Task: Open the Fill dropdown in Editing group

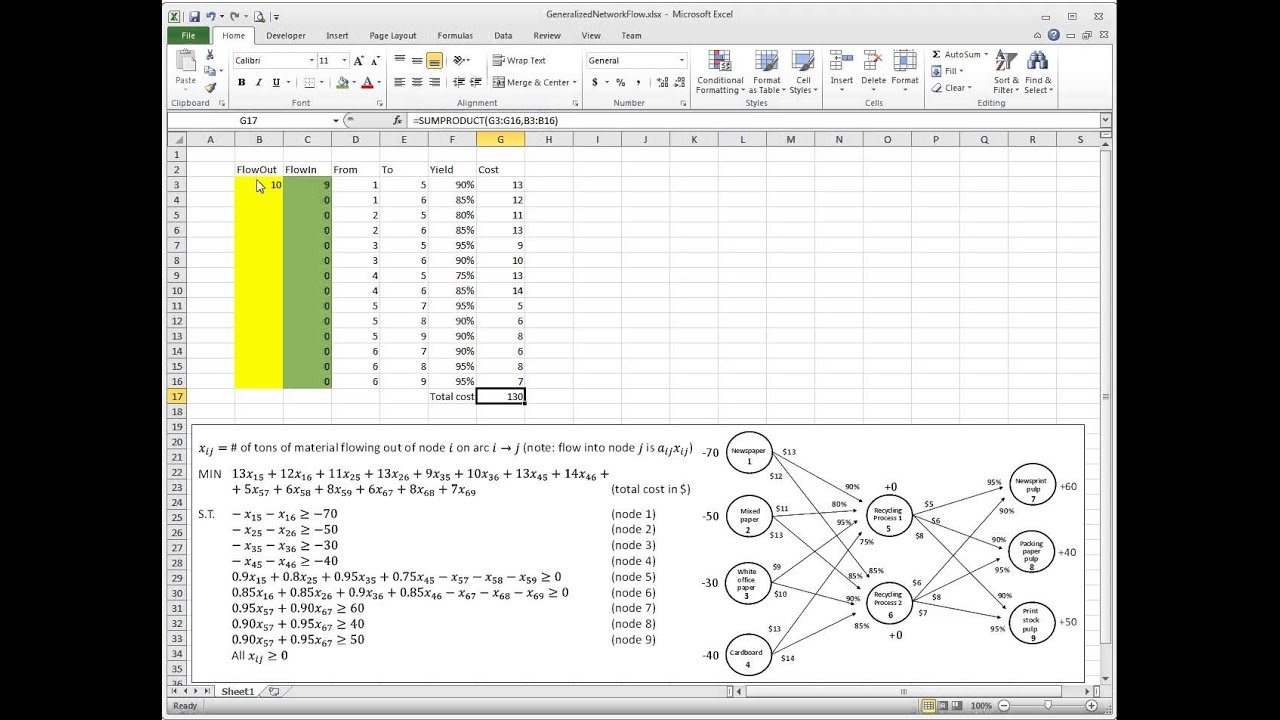Action: pos(949,71)
